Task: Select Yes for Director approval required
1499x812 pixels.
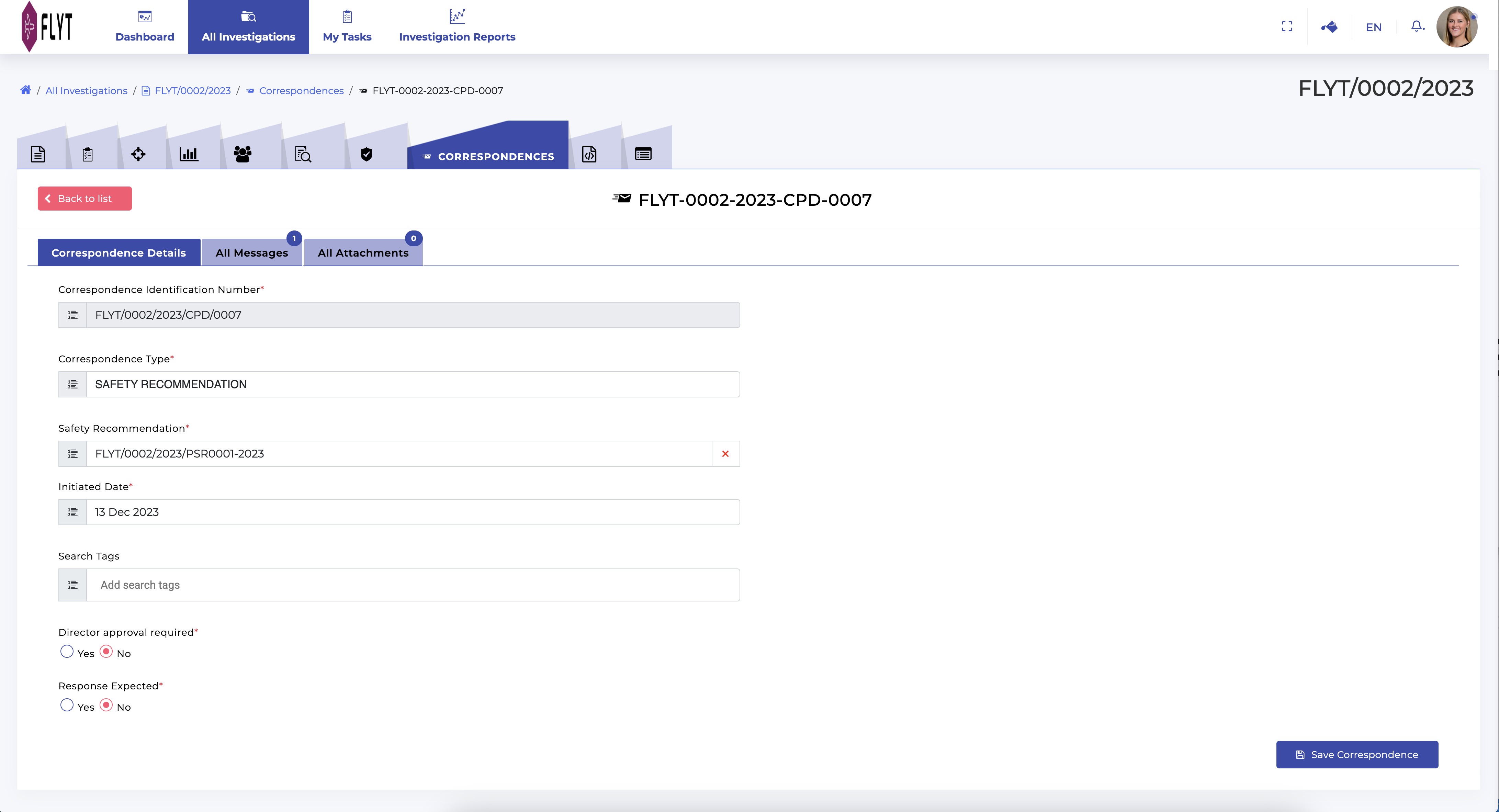Action: coord(67,651)
